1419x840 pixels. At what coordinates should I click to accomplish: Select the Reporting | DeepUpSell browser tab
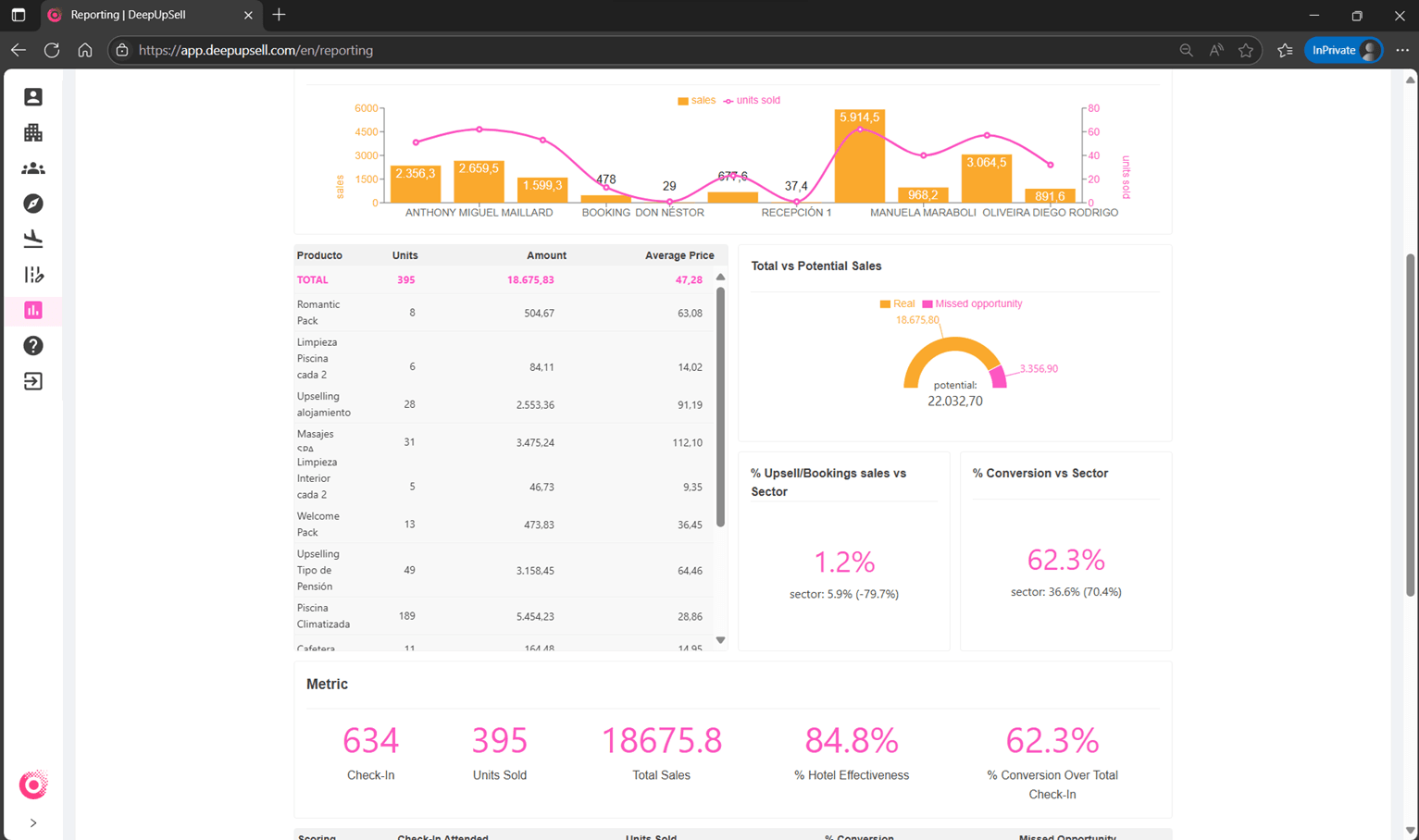148,15
